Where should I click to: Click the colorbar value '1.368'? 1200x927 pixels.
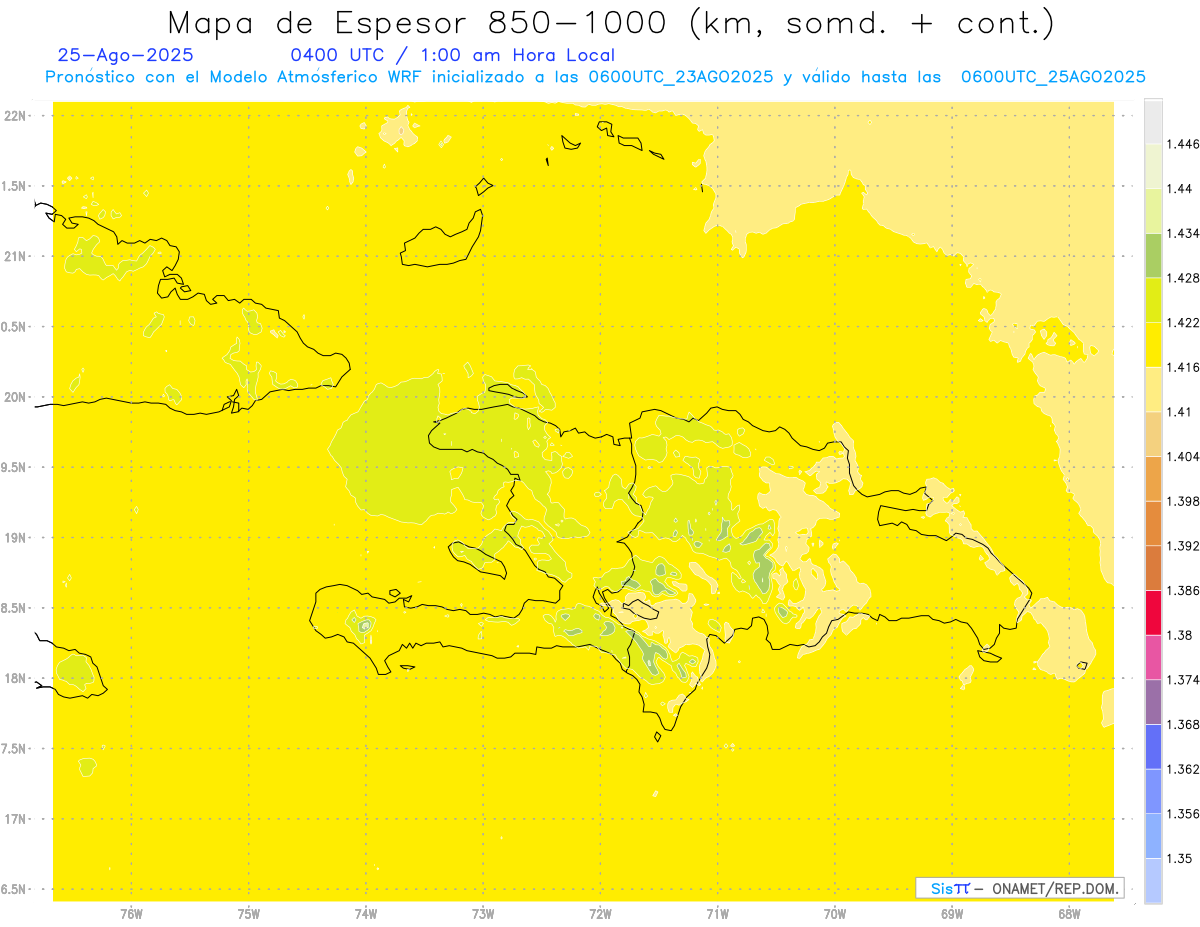point(1183,724)
